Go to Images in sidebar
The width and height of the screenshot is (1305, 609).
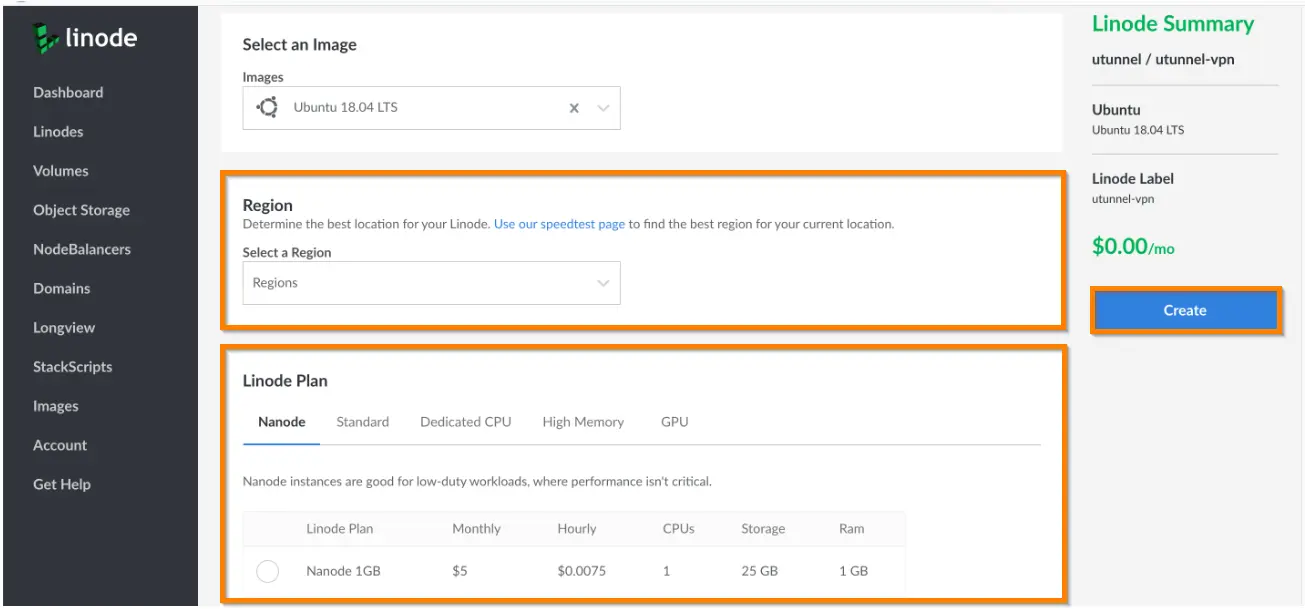[55, 406]
